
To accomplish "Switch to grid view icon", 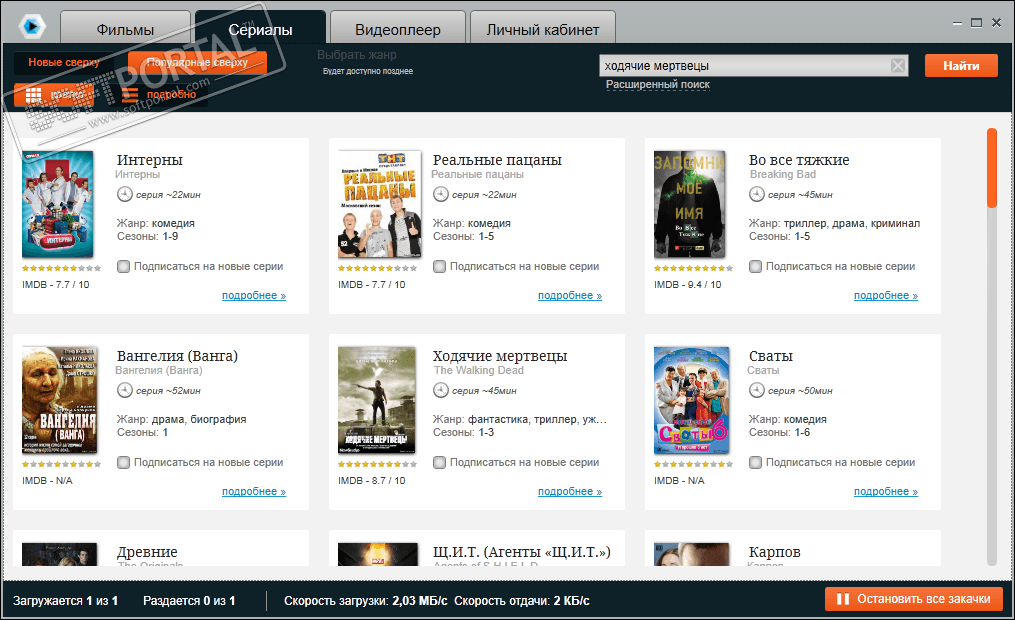I will (34, 95).
